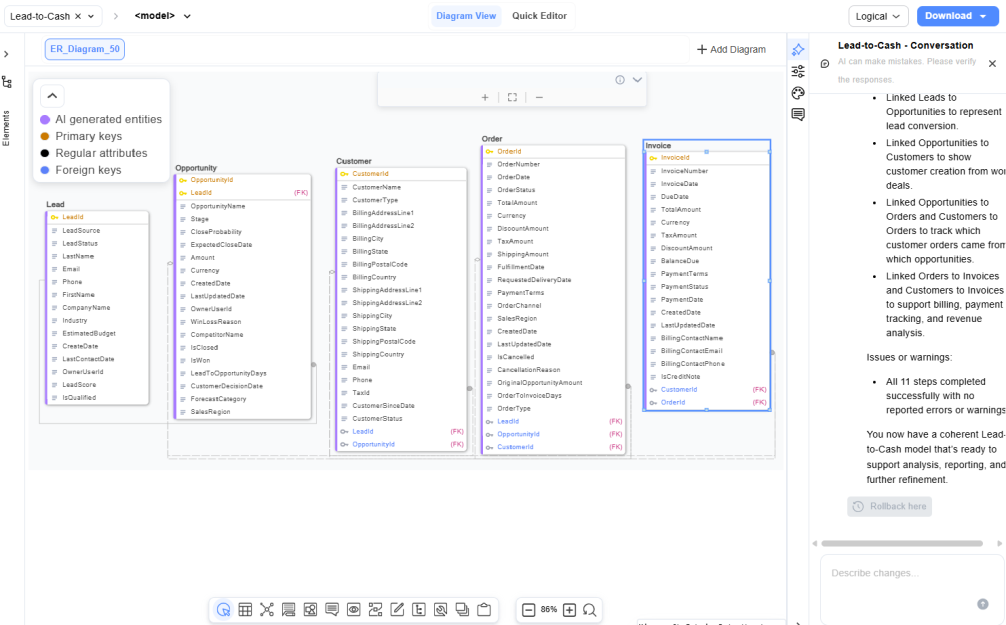Click the conversation history icon
Screen dimensions: 1006x625
[x=825, y=63]
